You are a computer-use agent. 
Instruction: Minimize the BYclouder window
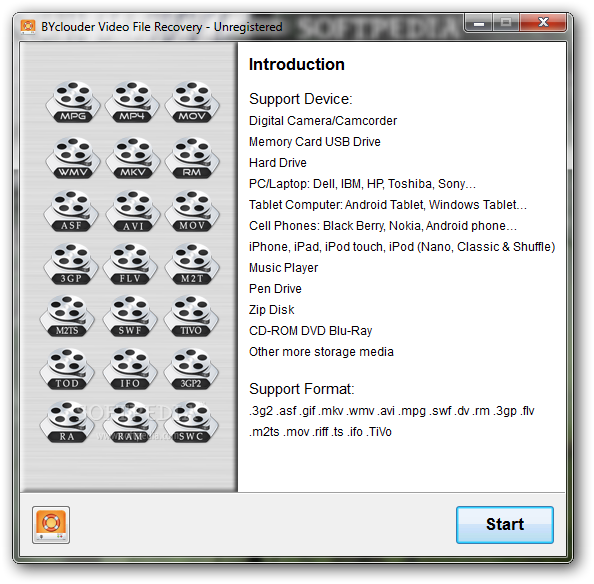479,23
